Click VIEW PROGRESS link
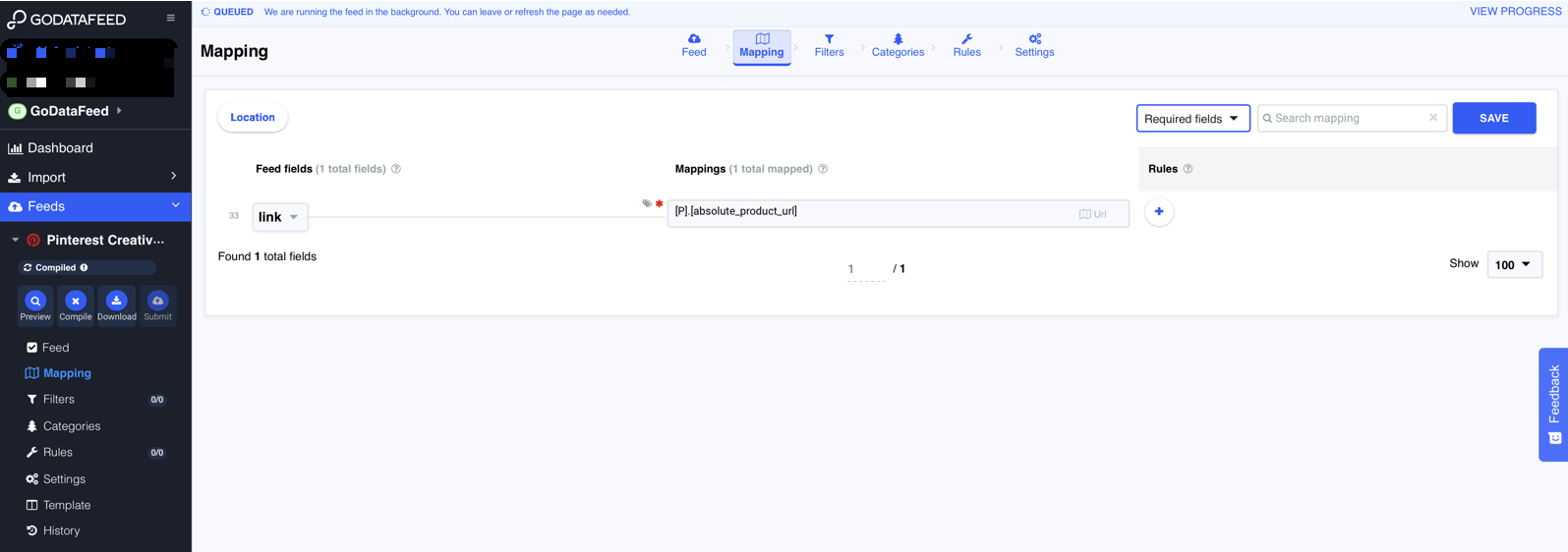 tap(1515, 12)
